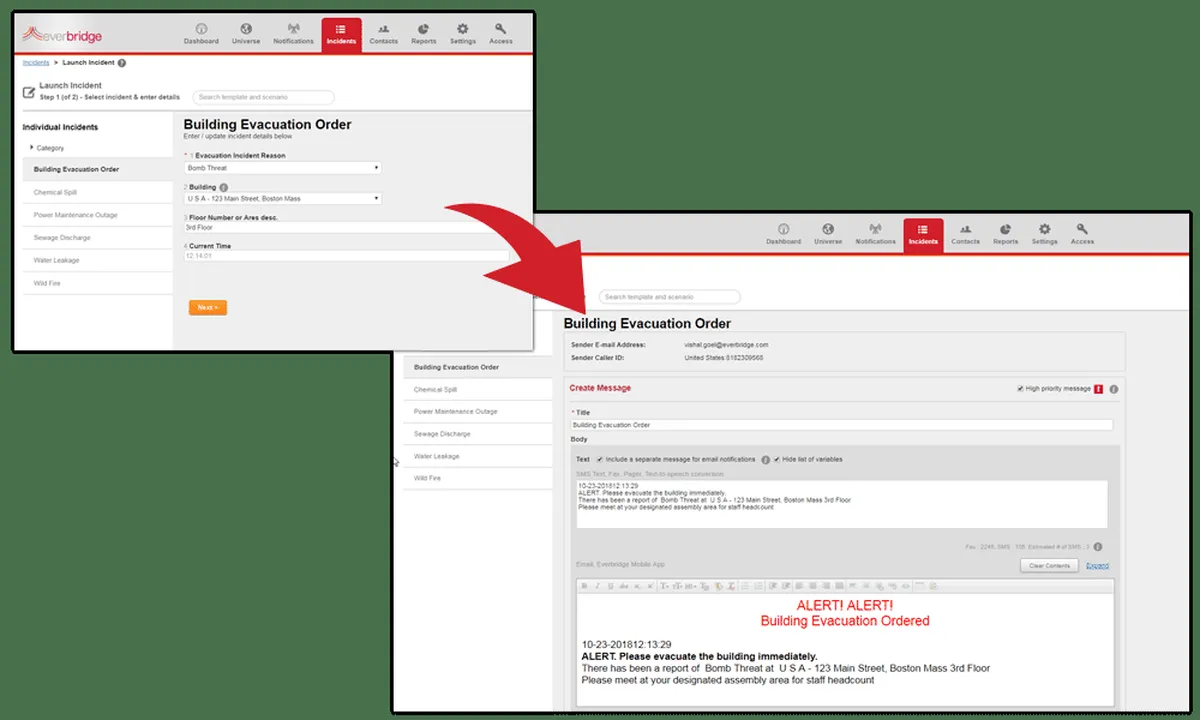Toggle Bold in the email editor toolbar
The height and width of the screenshot is (720, 1200).
585,586
